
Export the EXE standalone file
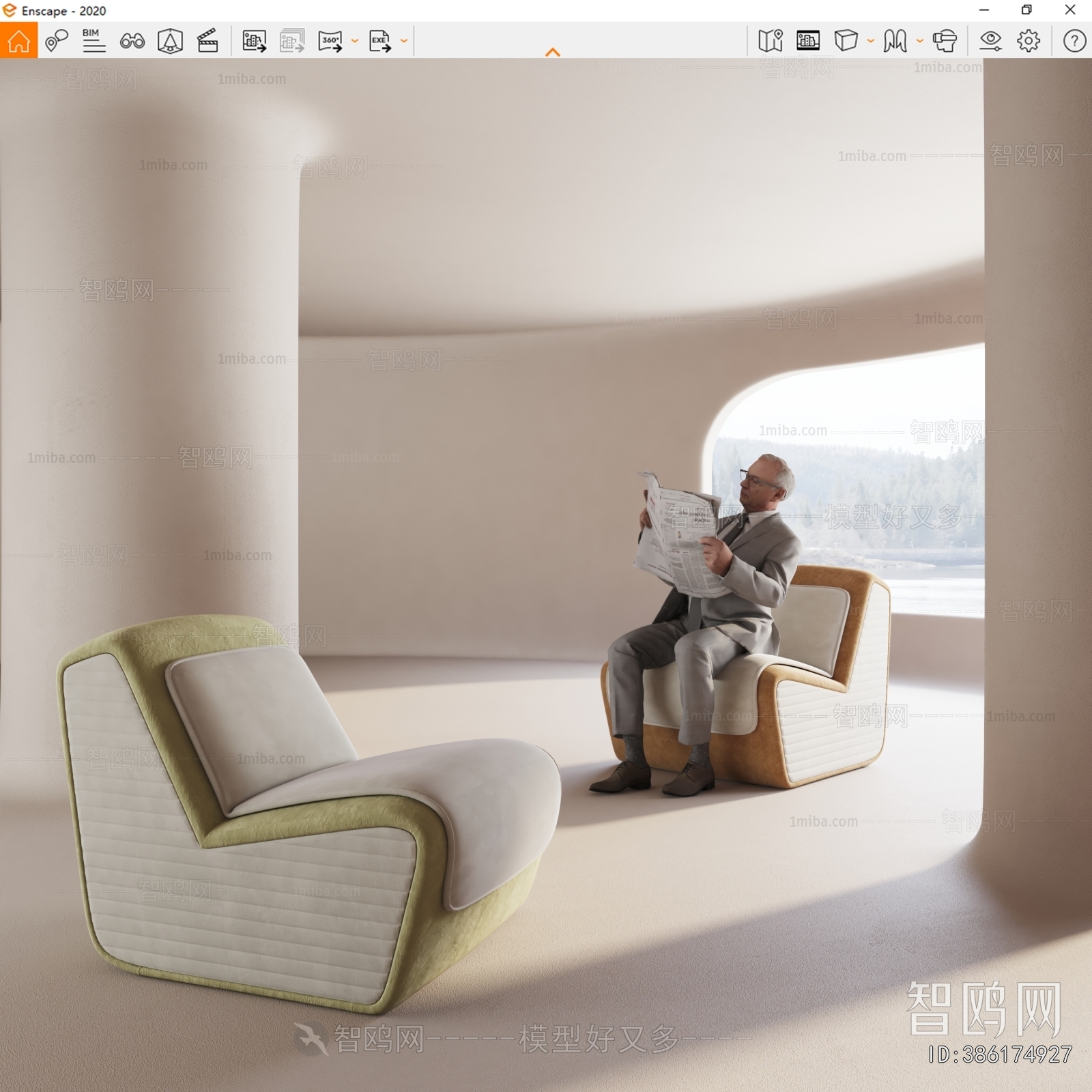tap(380, 41)
